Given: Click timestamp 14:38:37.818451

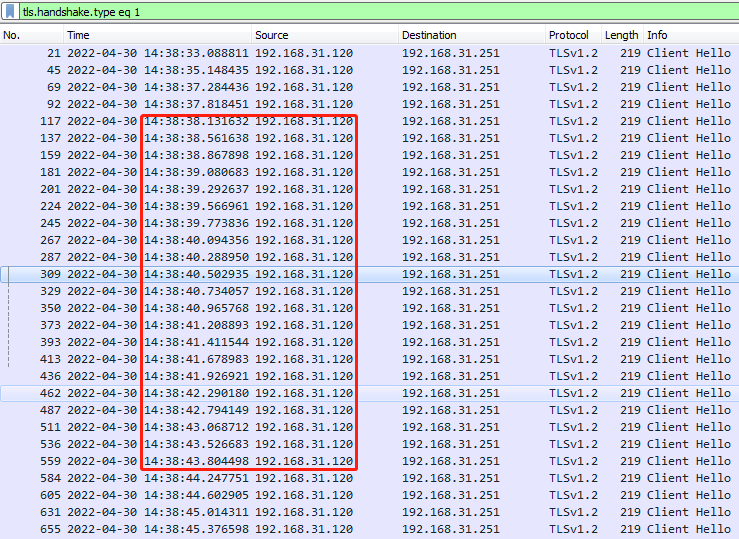Looking at the screenshot, I should [196, 104].
